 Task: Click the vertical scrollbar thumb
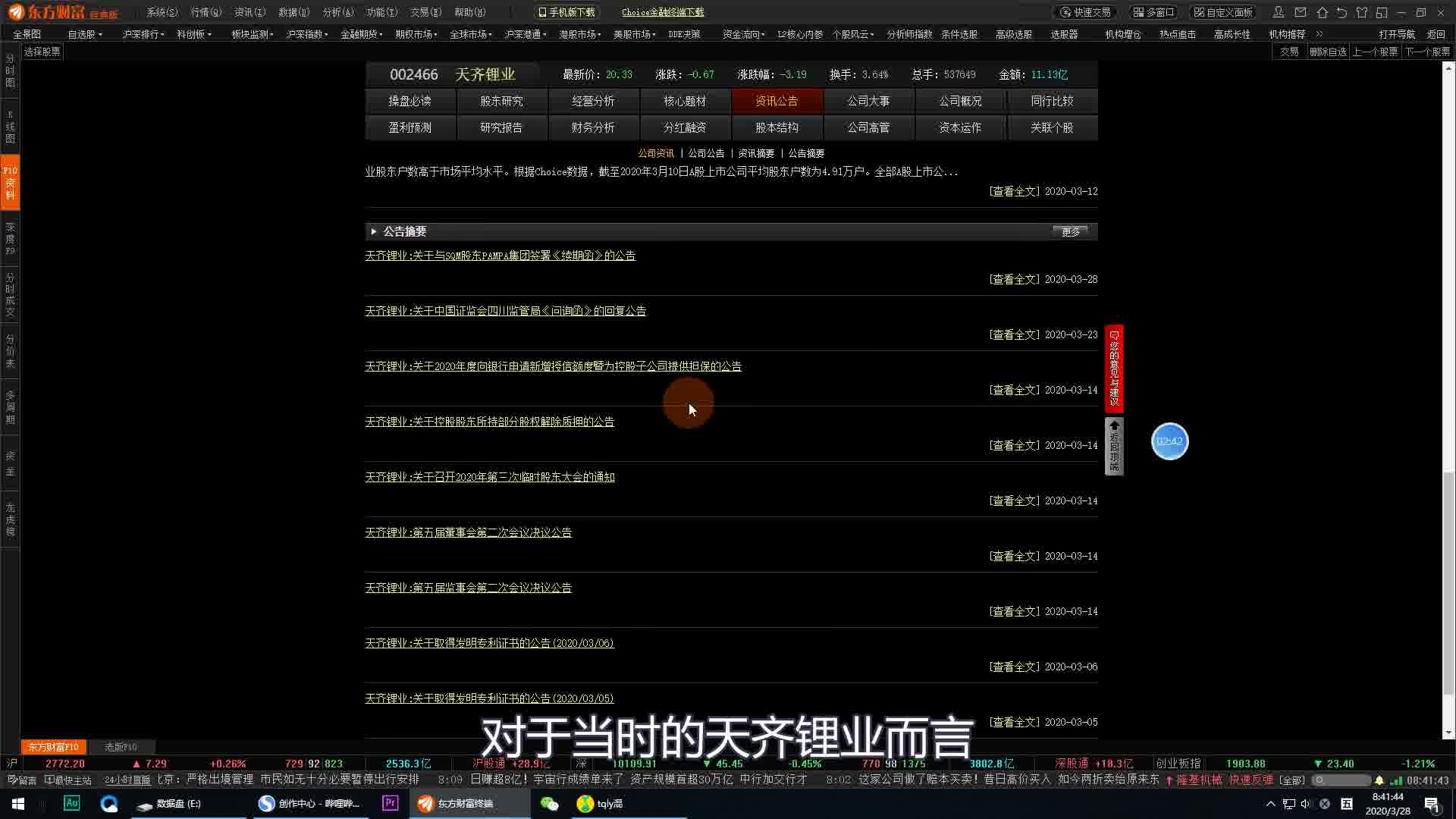pyautogui.click(x=1448, y=582)
